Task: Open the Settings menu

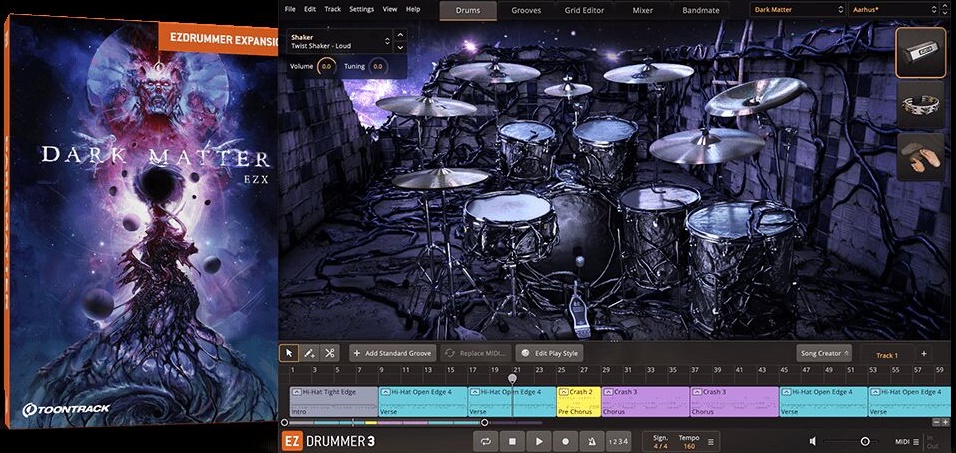Action: (361, 9)
